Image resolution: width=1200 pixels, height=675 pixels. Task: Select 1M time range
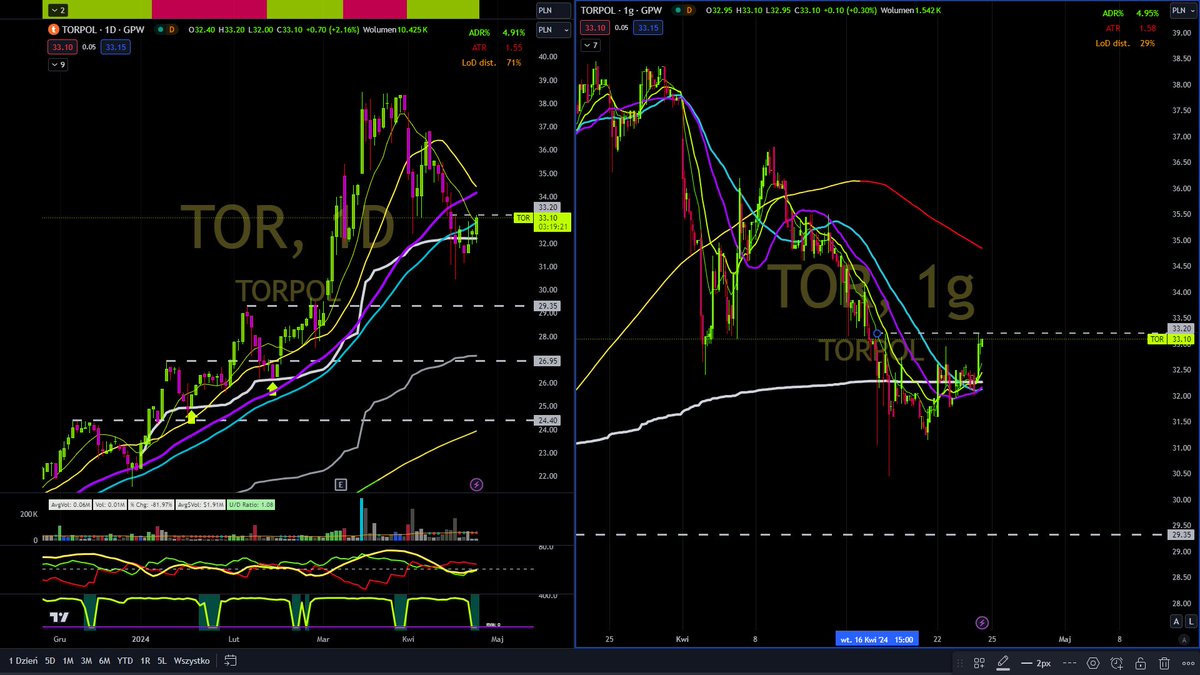(x=68, y=661)
